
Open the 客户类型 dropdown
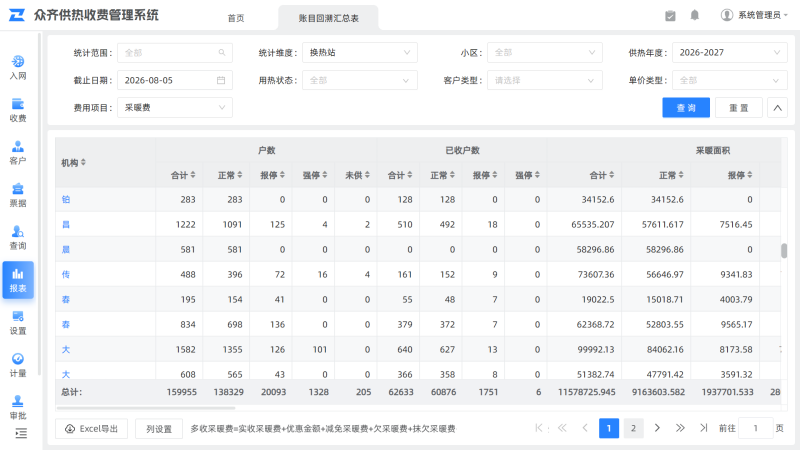tap(544, 80)
